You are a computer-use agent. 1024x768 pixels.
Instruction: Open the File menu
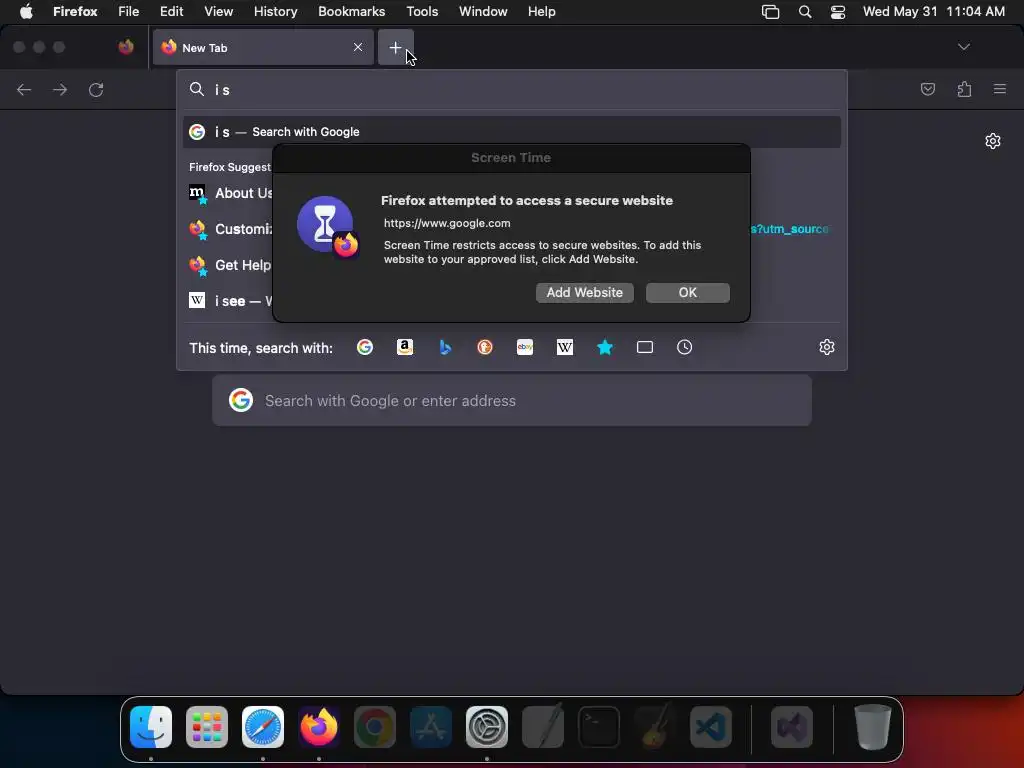tap(129, 12)
